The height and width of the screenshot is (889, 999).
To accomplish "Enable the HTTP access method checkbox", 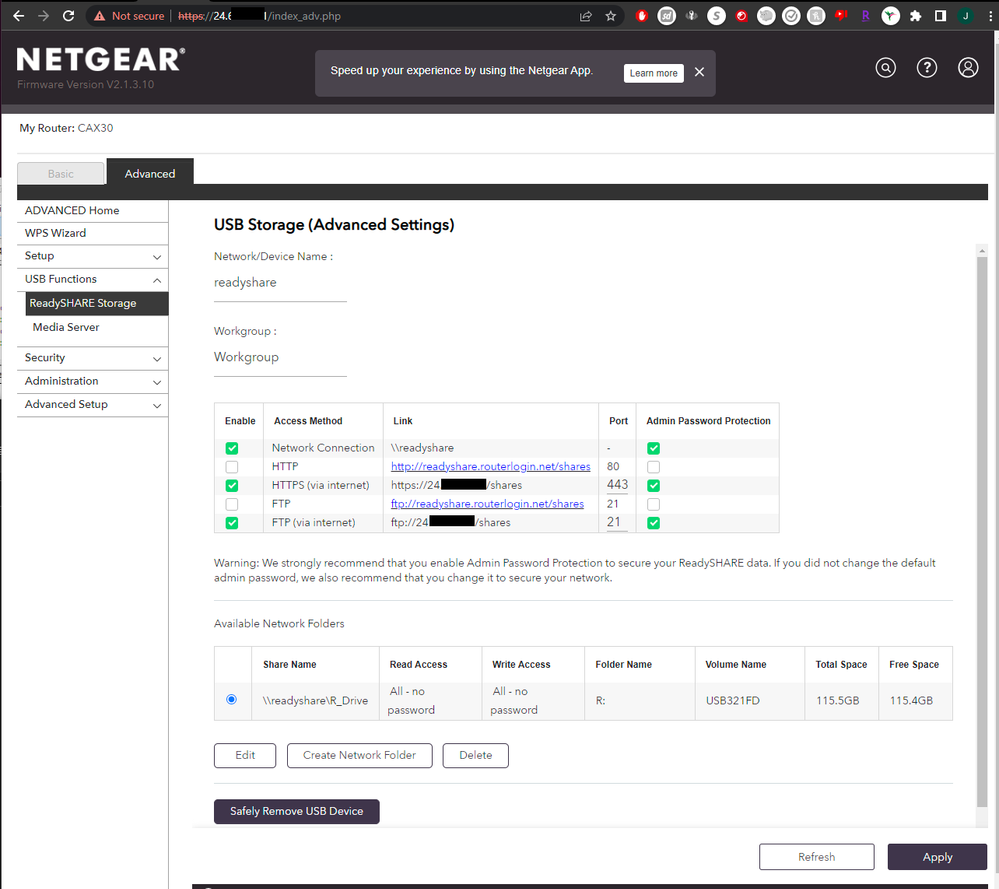I will pos(232,466).
